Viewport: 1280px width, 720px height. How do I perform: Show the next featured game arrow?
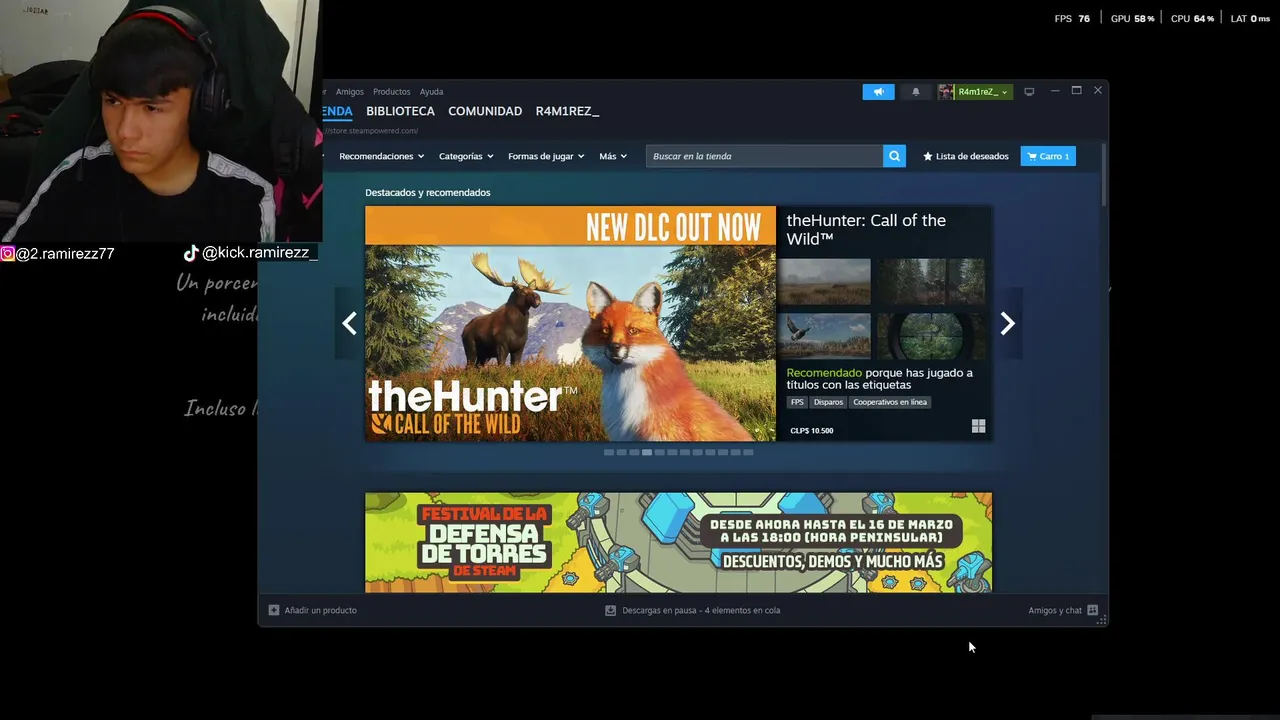pyautogui.click(x=1008, y=323)
